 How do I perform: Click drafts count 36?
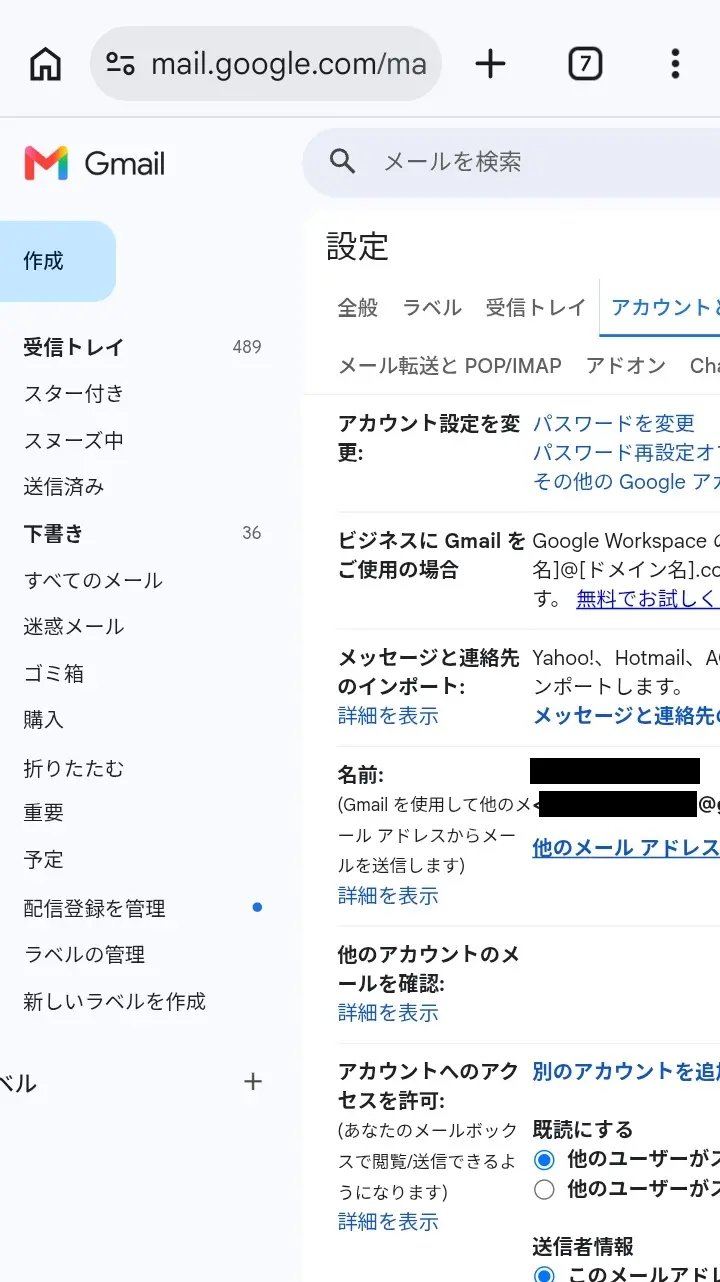pyautogui.click(x=252, y=533)
